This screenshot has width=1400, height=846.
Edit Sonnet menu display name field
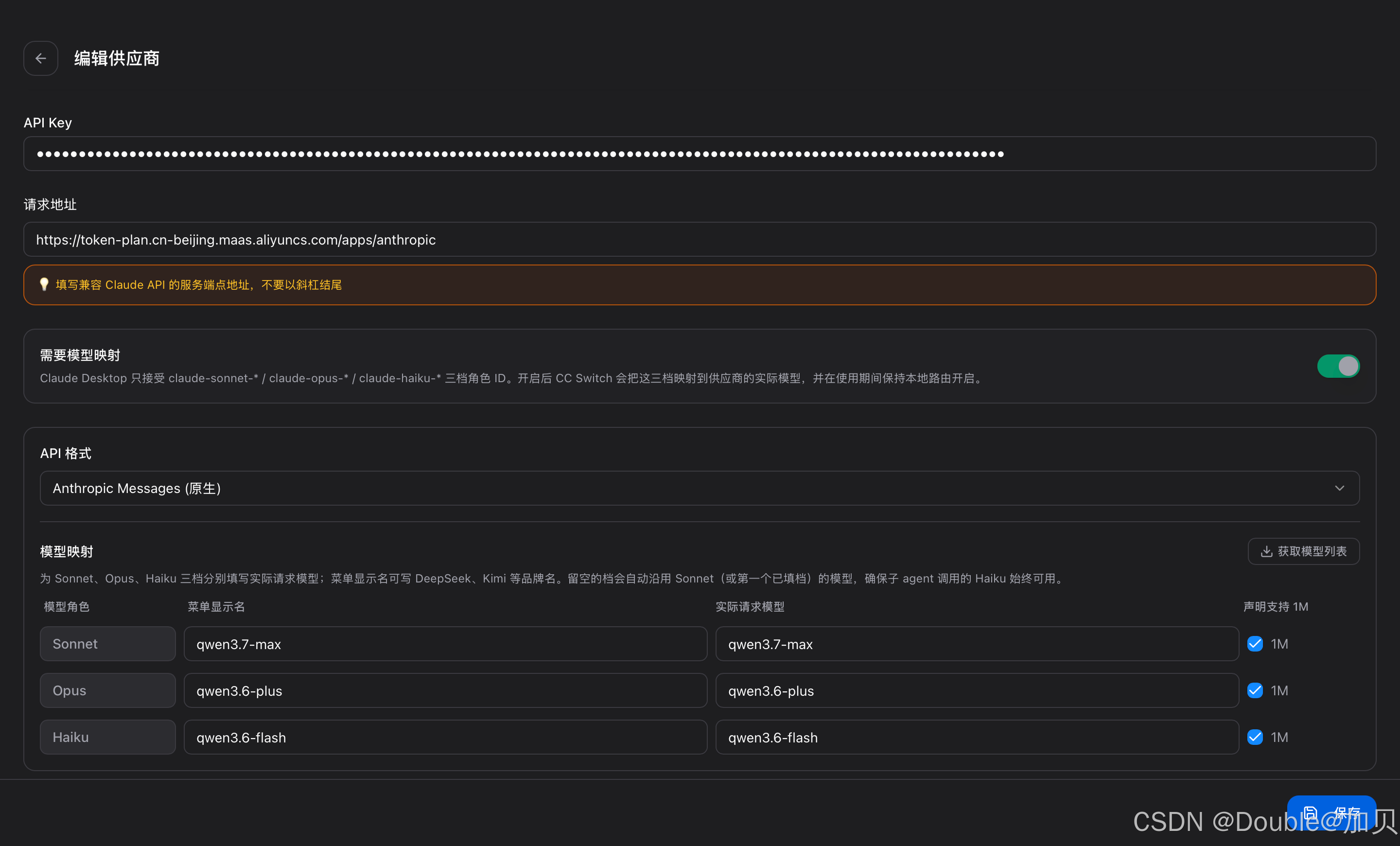445,644
